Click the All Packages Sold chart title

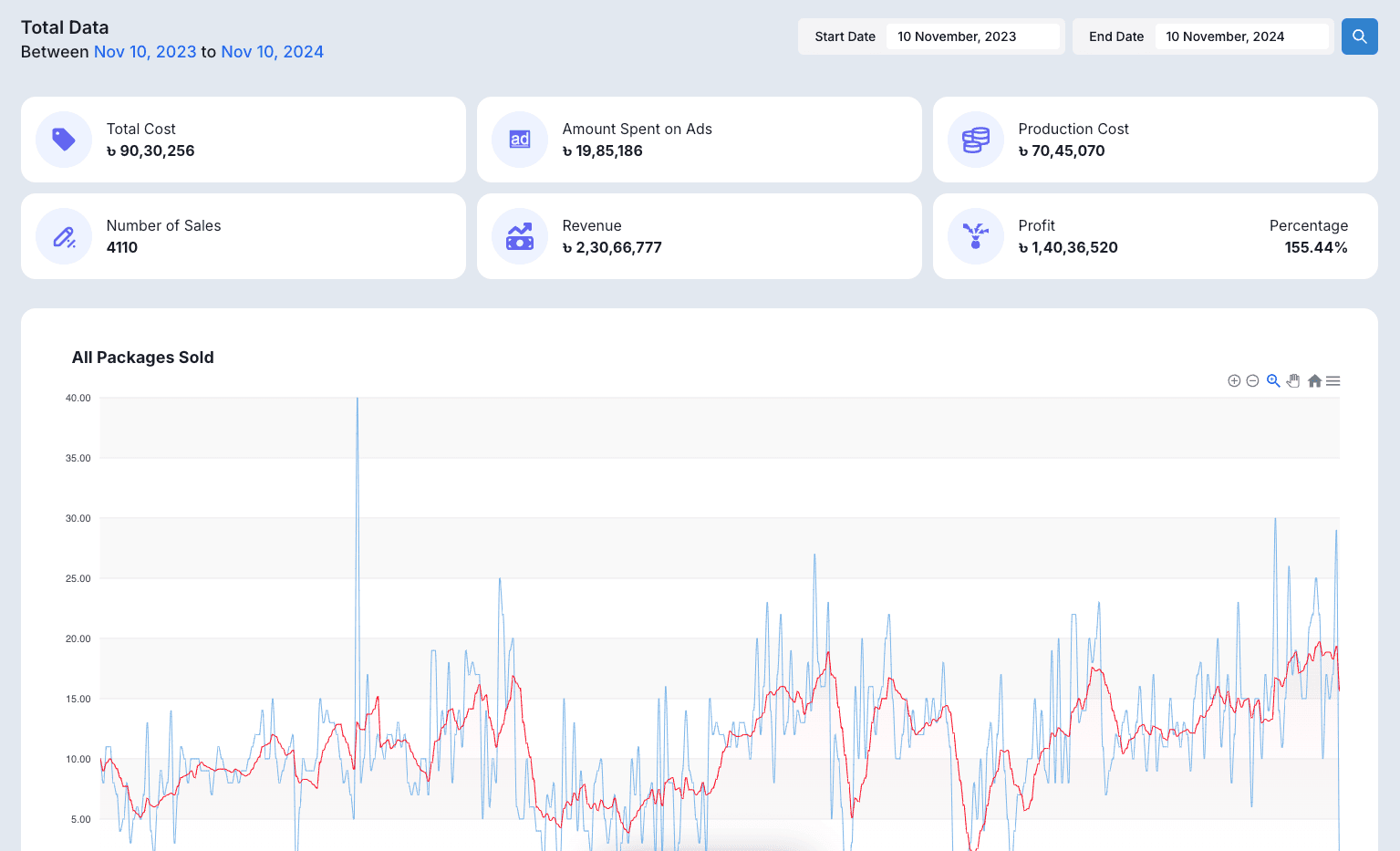[143, 358]
